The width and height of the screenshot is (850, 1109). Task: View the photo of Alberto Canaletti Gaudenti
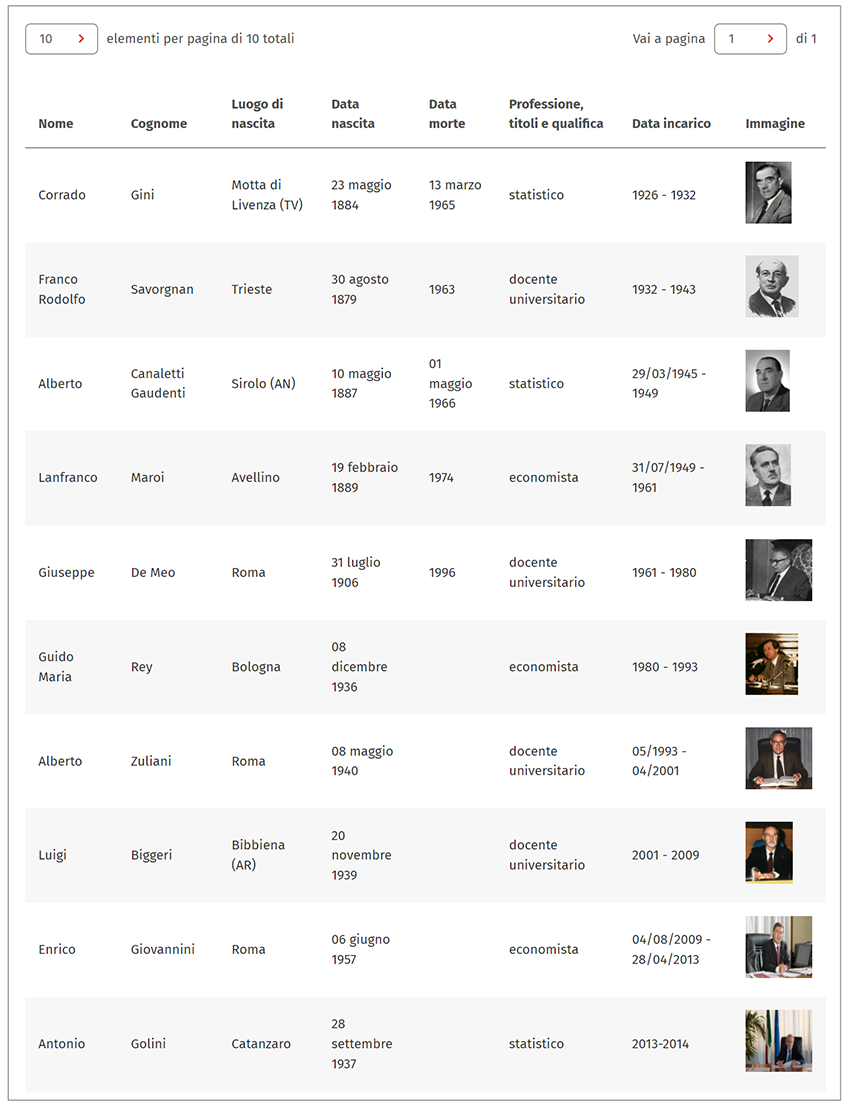pos(767,381)
